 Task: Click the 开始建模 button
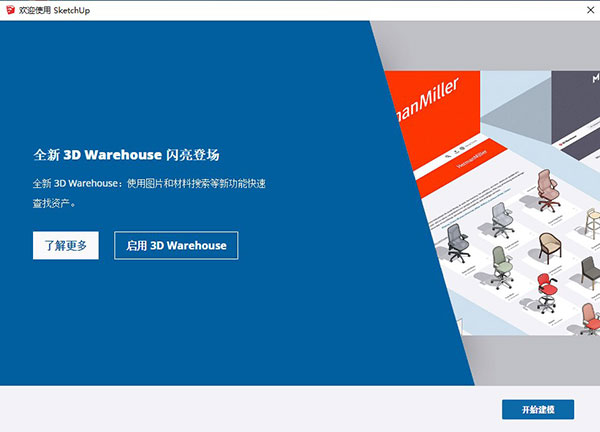point(538,409)
